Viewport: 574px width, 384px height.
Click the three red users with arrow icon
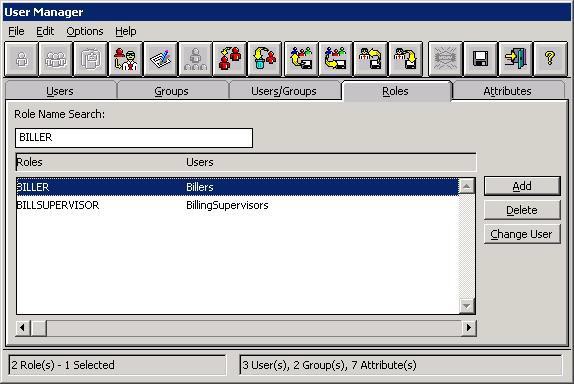tap(230, 59)
